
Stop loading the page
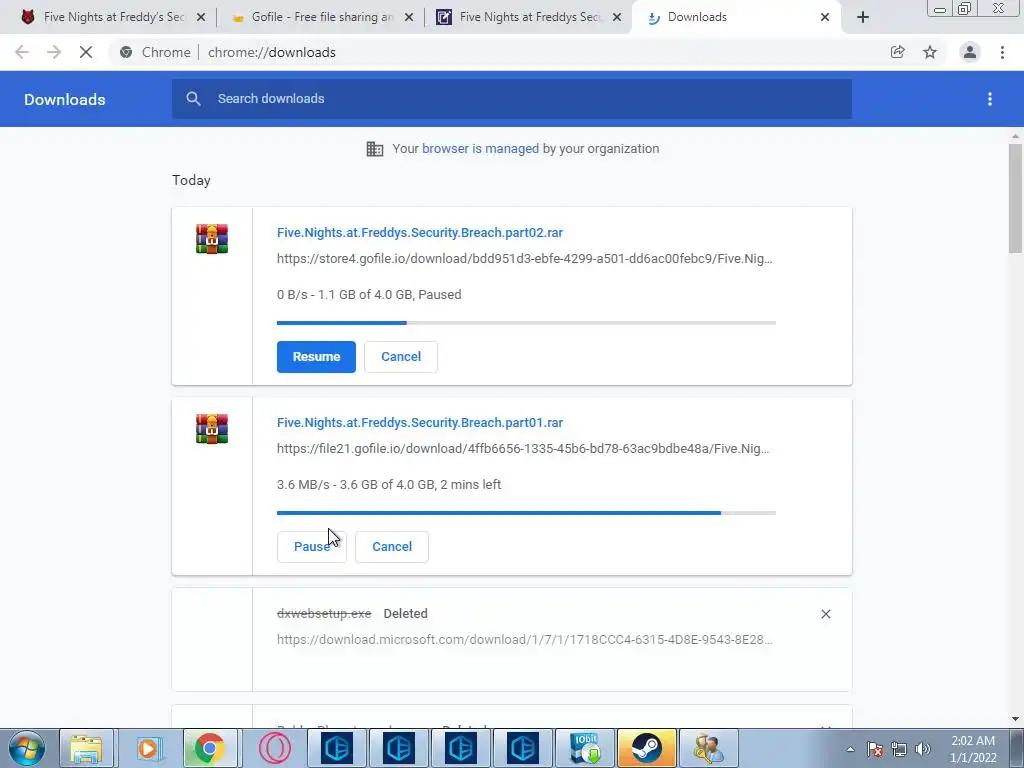86,52
